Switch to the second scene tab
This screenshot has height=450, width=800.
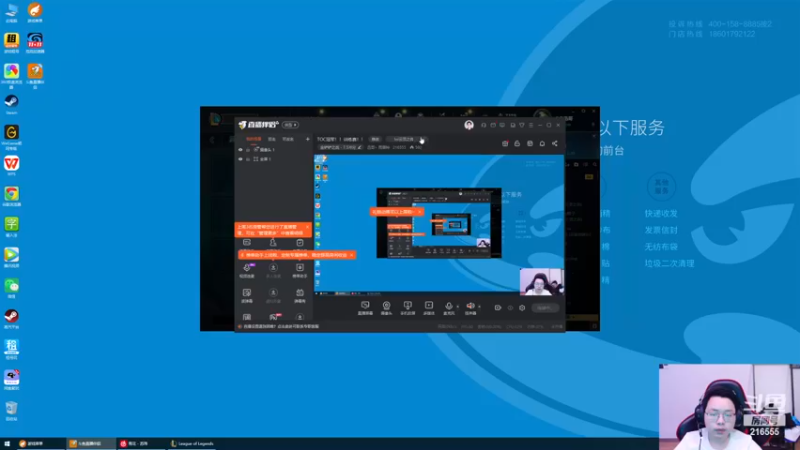click(272, 139)
